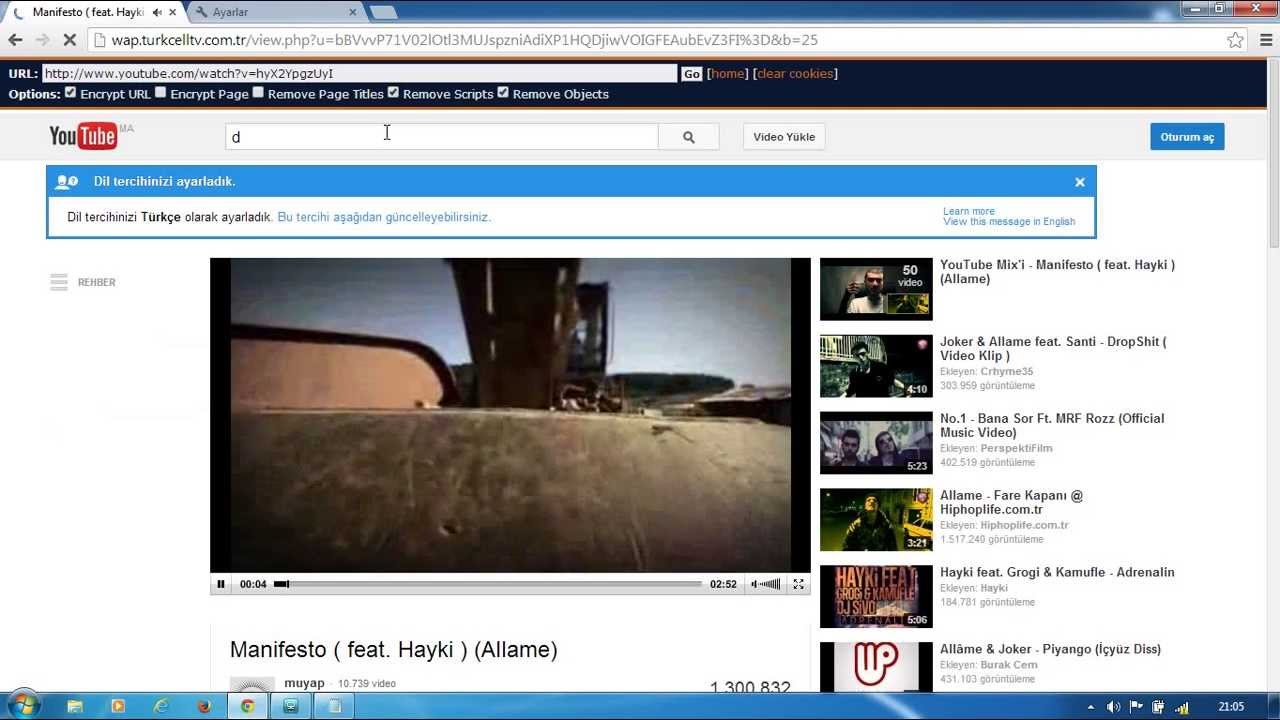Click the clear cookies link

(796, 74)
